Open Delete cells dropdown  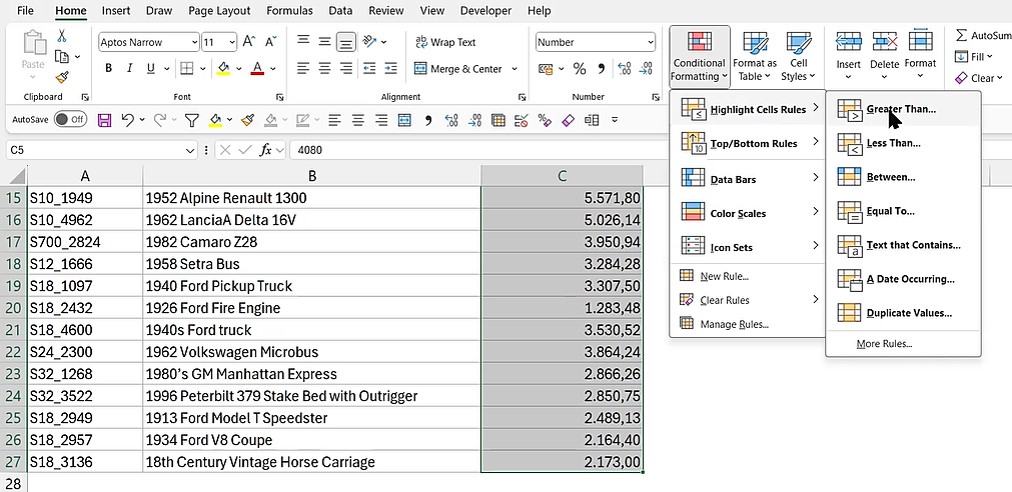[884, 77]
